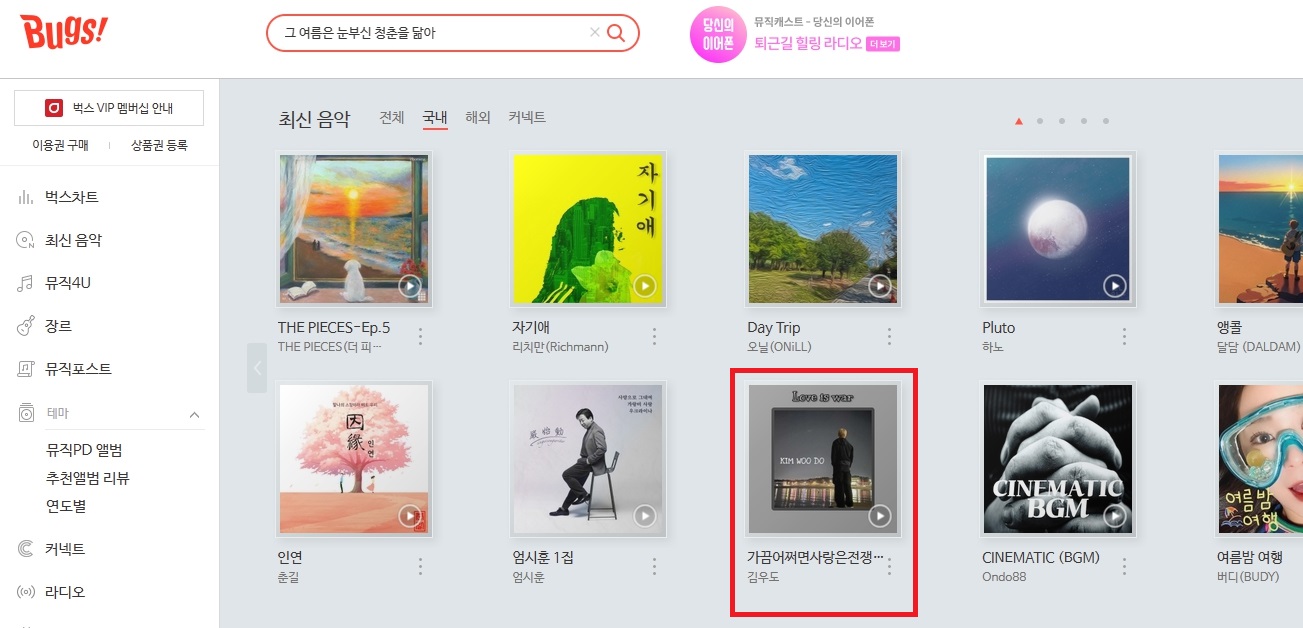
Task: Click 벅스 VIP 멤버십 안내 button
Action: pos(109,108)
